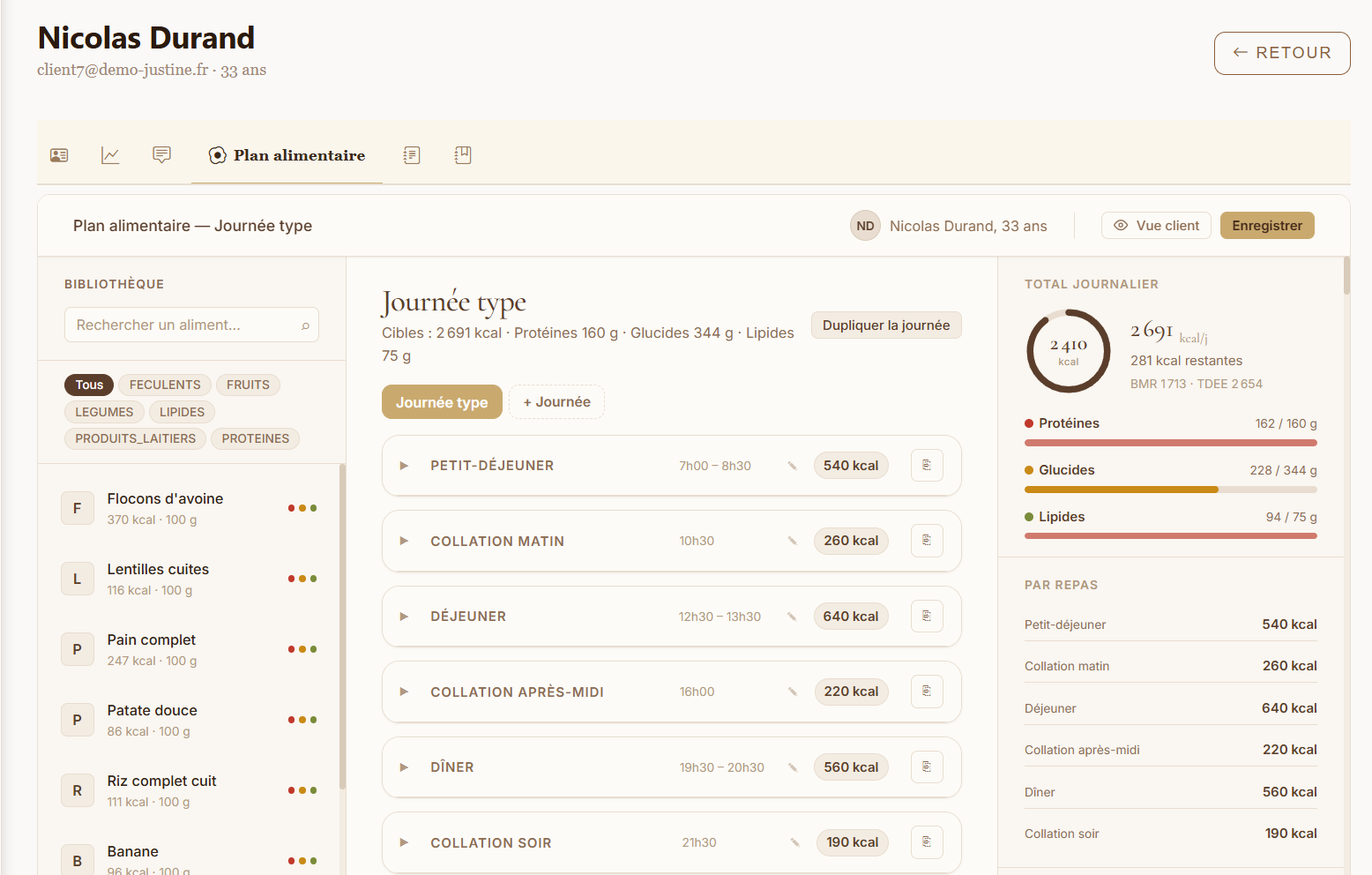Copy the Petit-déjeuner meal via its icon
This screenshot has height=875, width=1372.
(927, 465)
